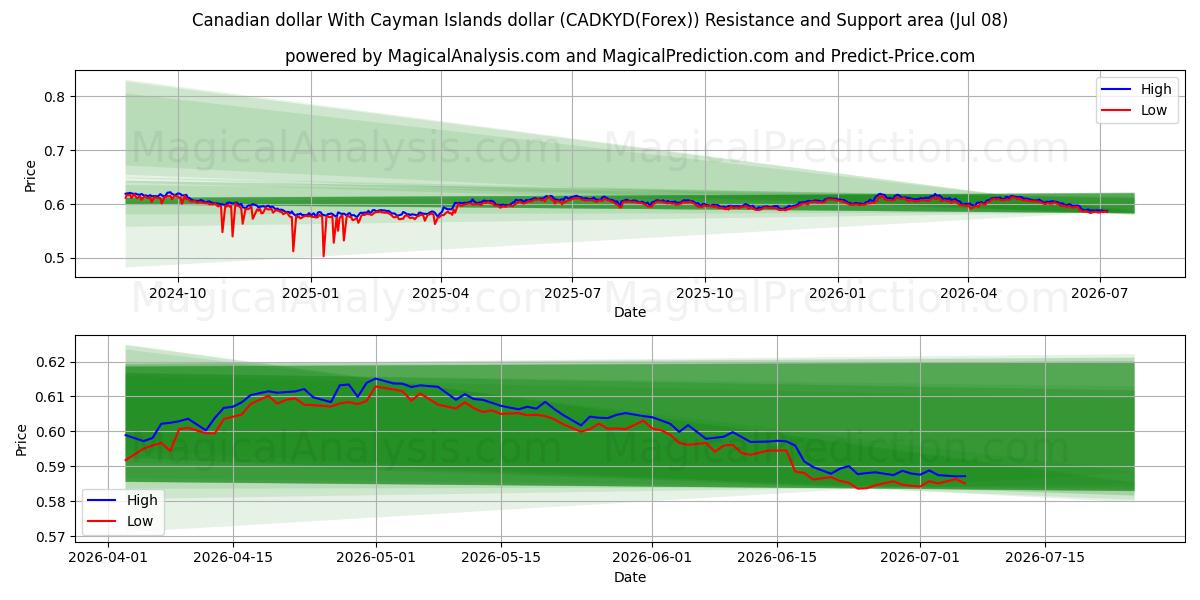
Task: Click the 0.57 price tick on bottom chart
Action: (51, 537)
